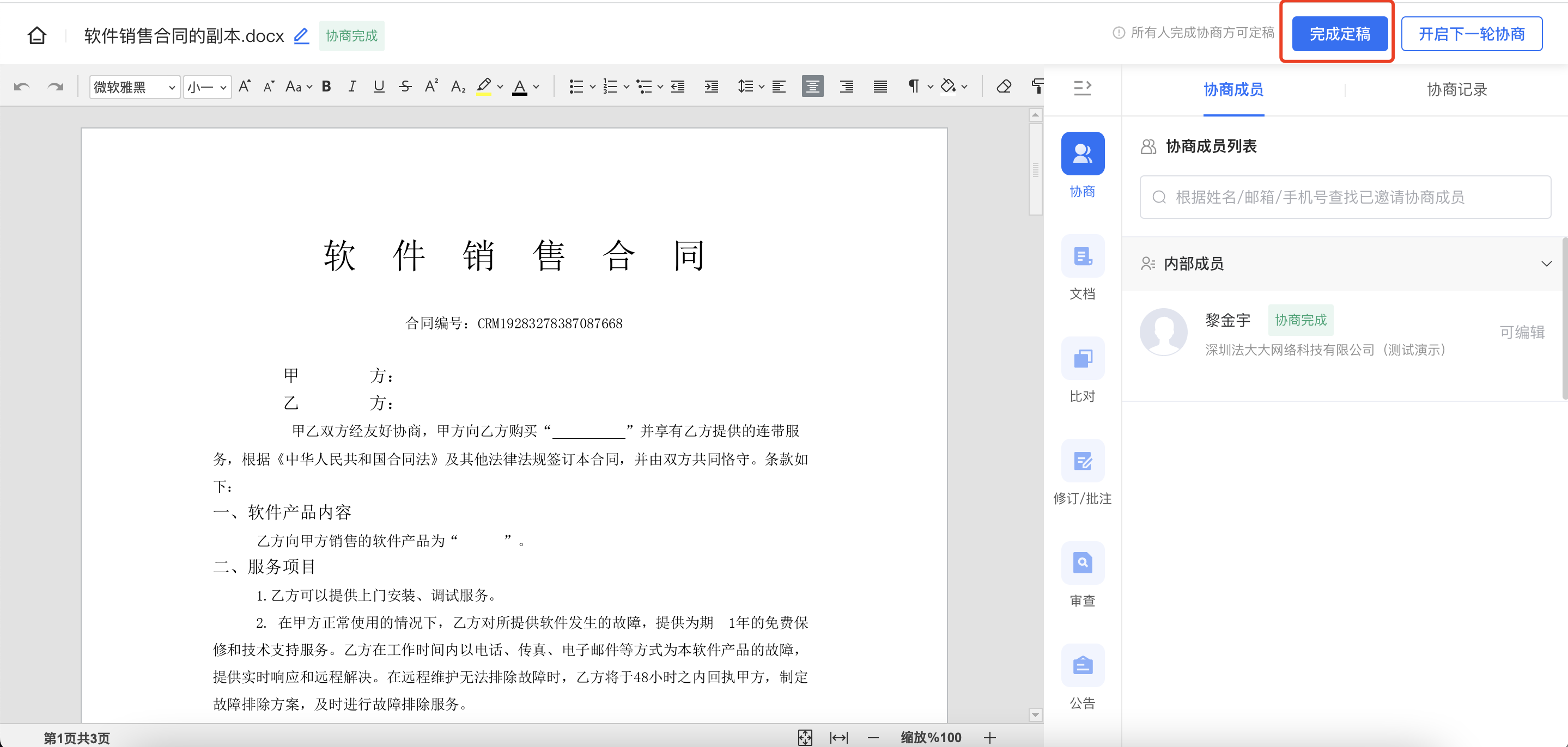Click the 第1页共3页 page indicator
This screenshot has height=747, width=1568.
[x=77, y=738]
